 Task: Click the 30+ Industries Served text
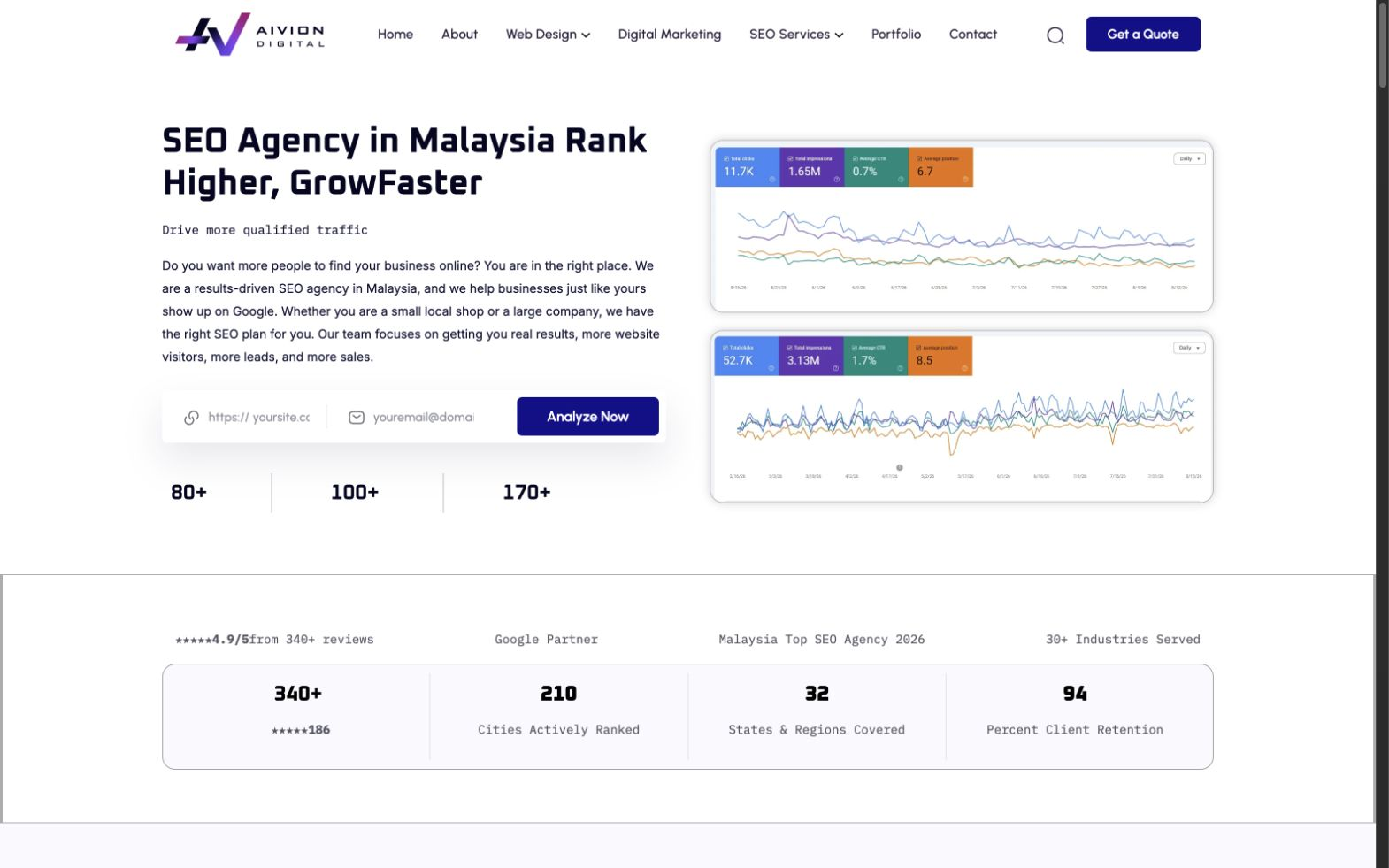(x=1124, y=640)
